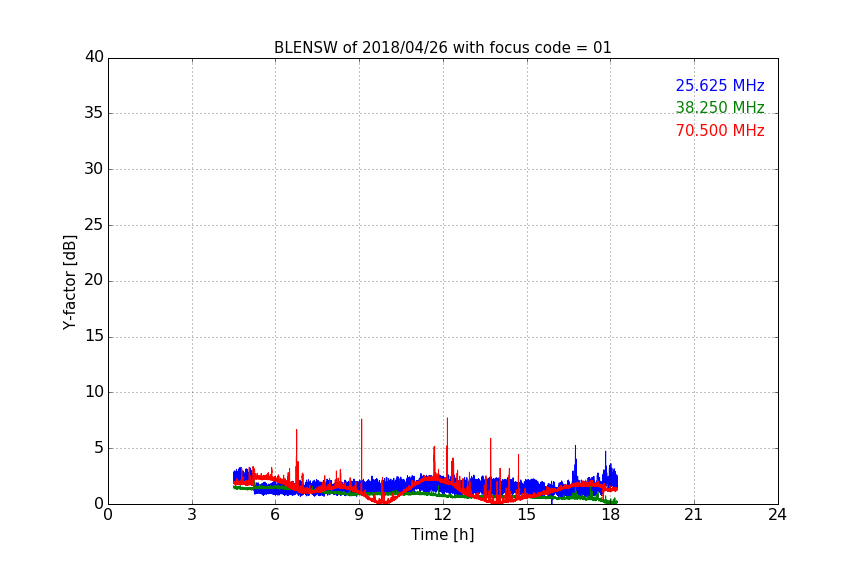The height and width of the screenshot is (576, 864).
Task: Click the 'Time [h]' axis label
Action: coord(442,535)
